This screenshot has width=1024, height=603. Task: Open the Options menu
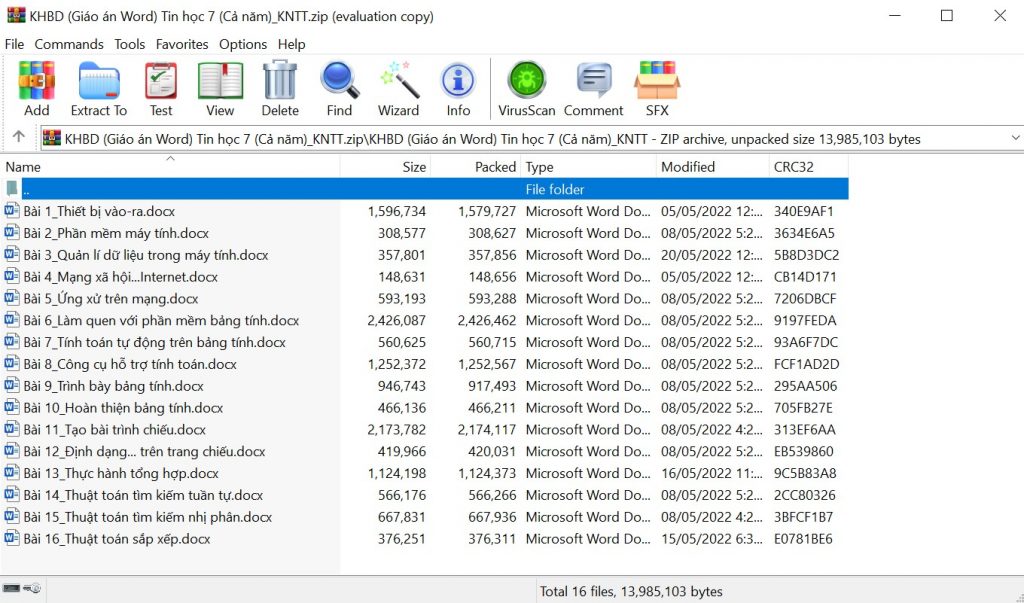[x=243, y=44]
